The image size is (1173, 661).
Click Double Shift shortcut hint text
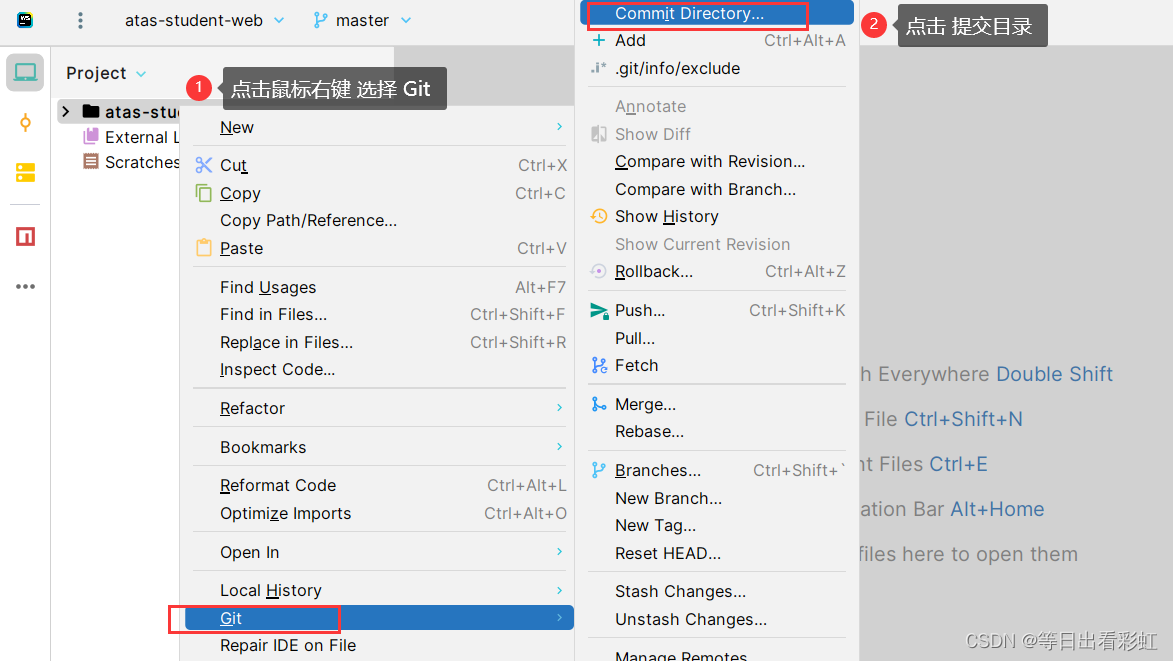tap(1054, 374)
